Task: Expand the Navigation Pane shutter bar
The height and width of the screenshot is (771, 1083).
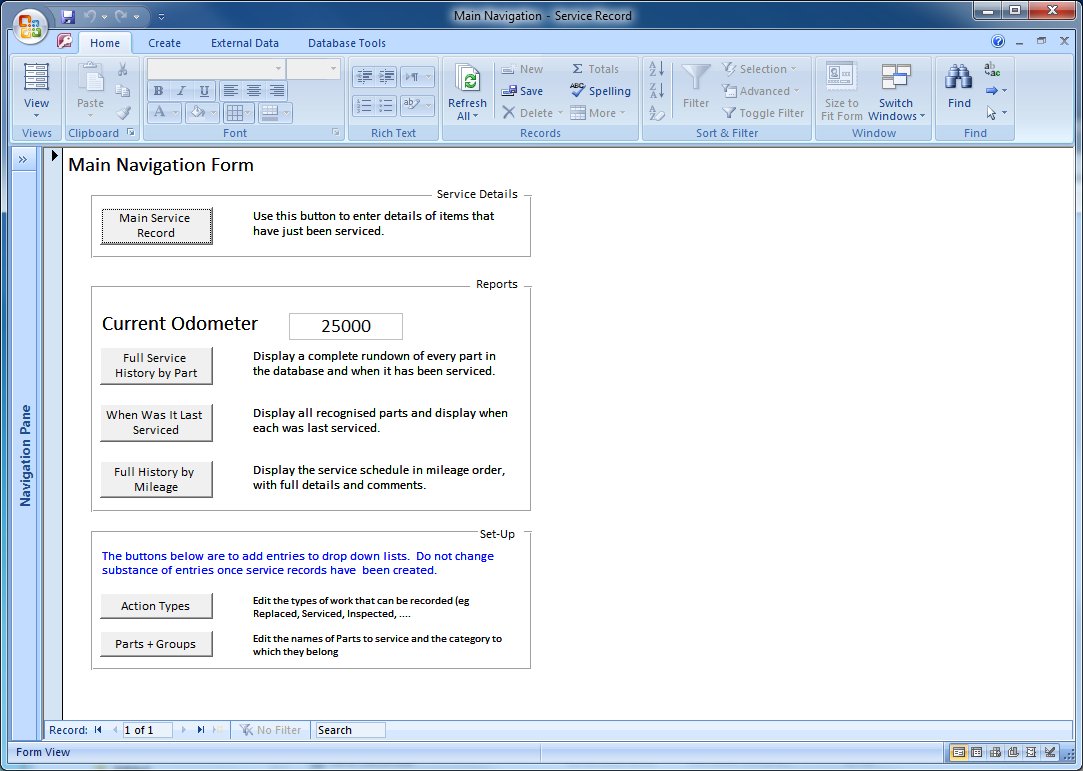Action: pyautogui.click(x=23, y=160)
